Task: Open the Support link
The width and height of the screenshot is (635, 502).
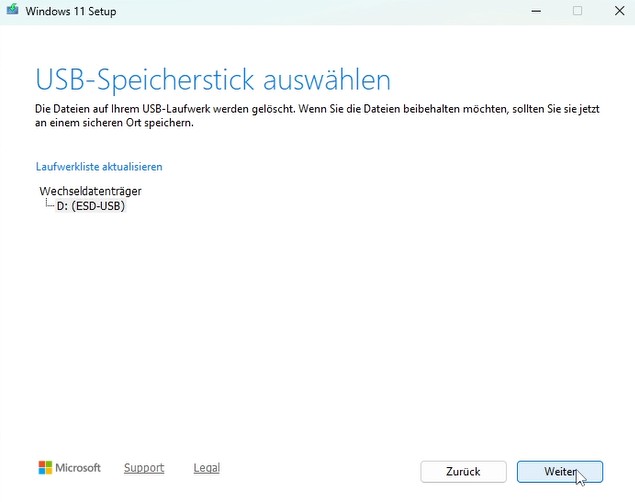Action: click(144, 468)
